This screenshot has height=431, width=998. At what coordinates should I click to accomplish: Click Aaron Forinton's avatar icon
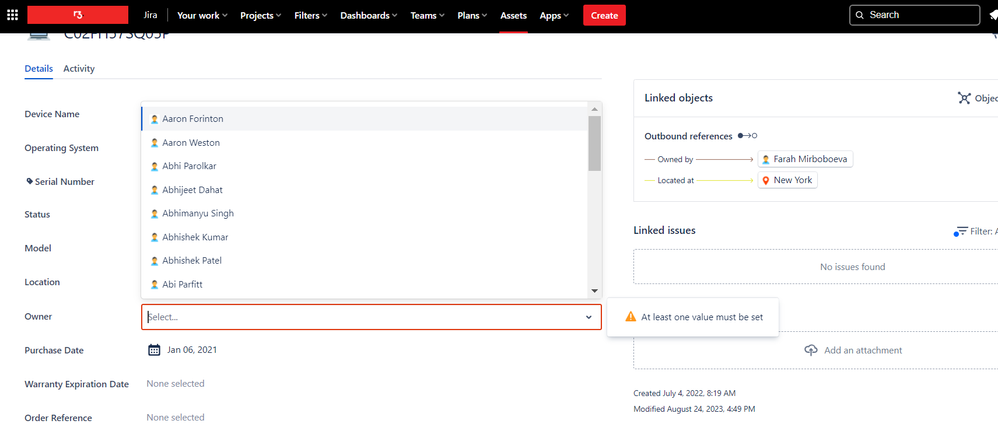(x=154, y=119)
